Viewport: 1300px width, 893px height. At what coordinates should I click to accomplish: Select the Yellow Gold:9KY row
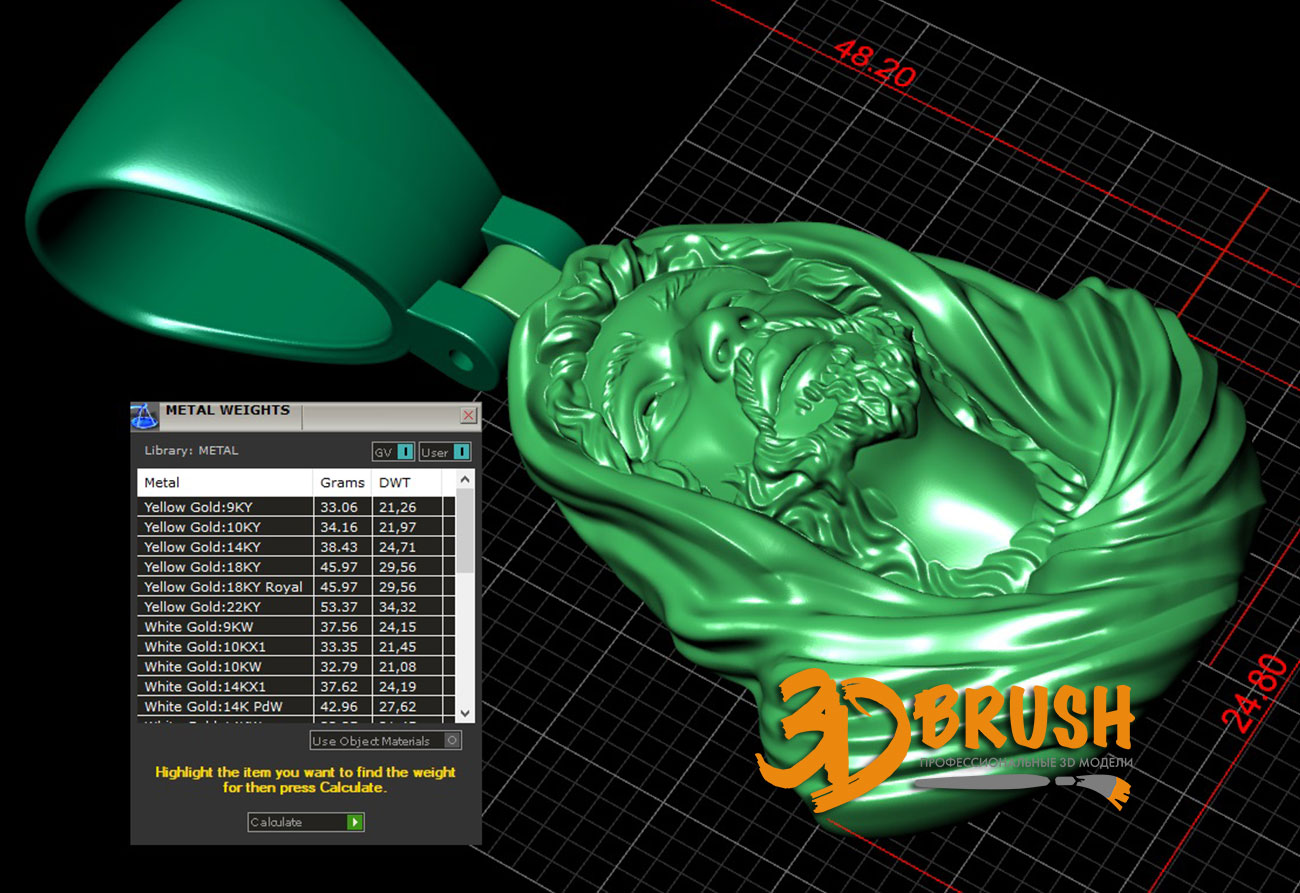tap(296, 507)
